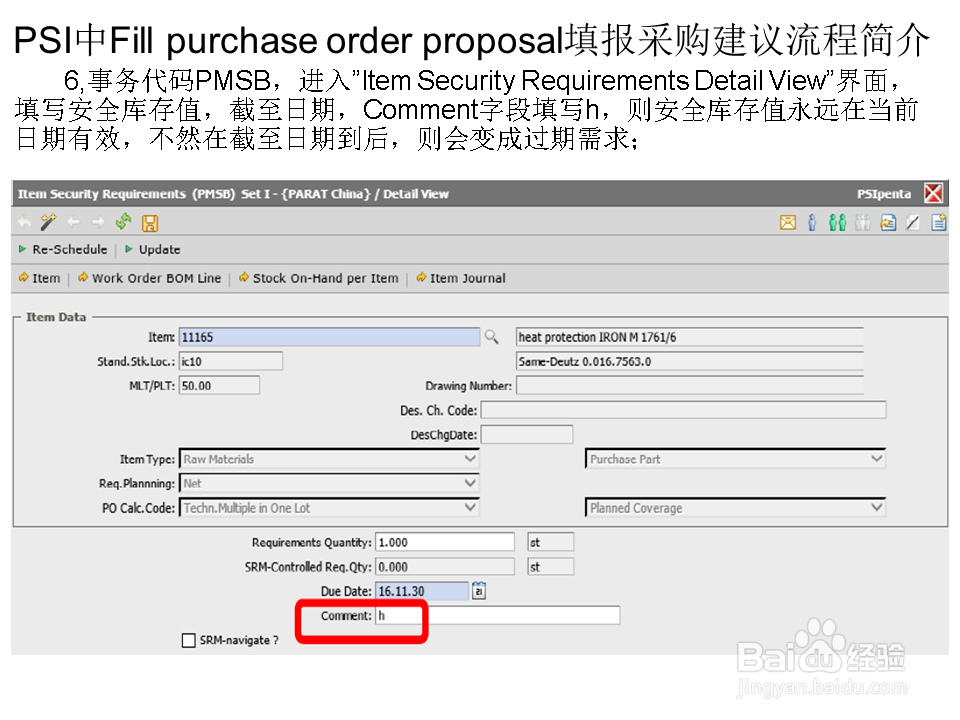This screenshot has height=720, width=960.
Task: Click the refresh arrows icon
Action: pyautogui.click(x=122, y=223)
